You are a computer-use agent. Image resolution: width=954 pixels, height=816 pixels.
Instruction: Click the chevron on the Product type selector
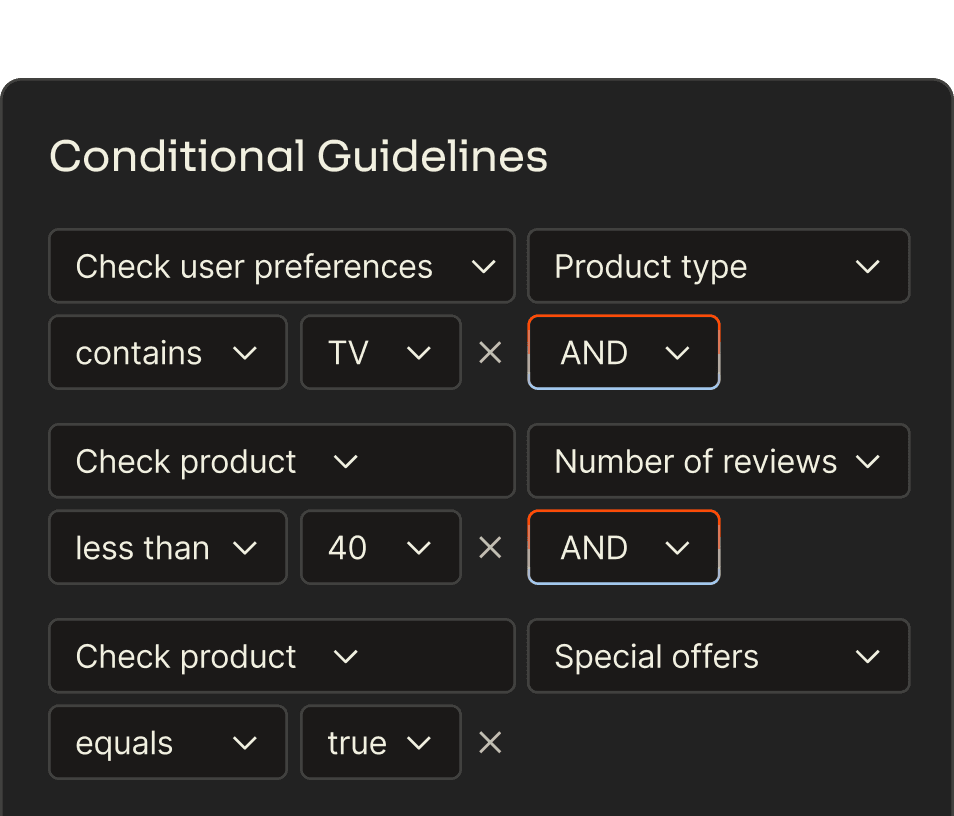click(867, 266)
